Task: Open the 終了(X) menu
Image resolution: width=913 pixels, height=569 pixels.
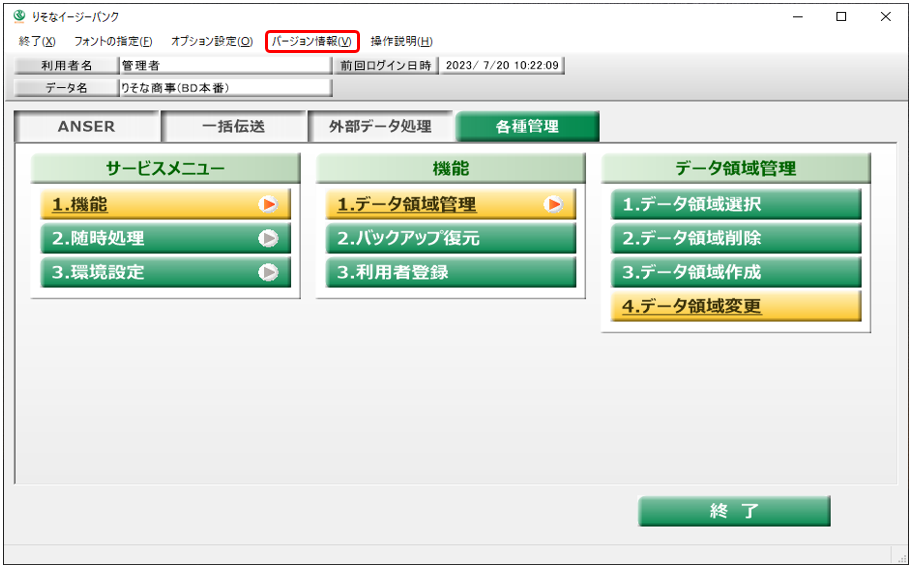Action: [x=37, y=41]
